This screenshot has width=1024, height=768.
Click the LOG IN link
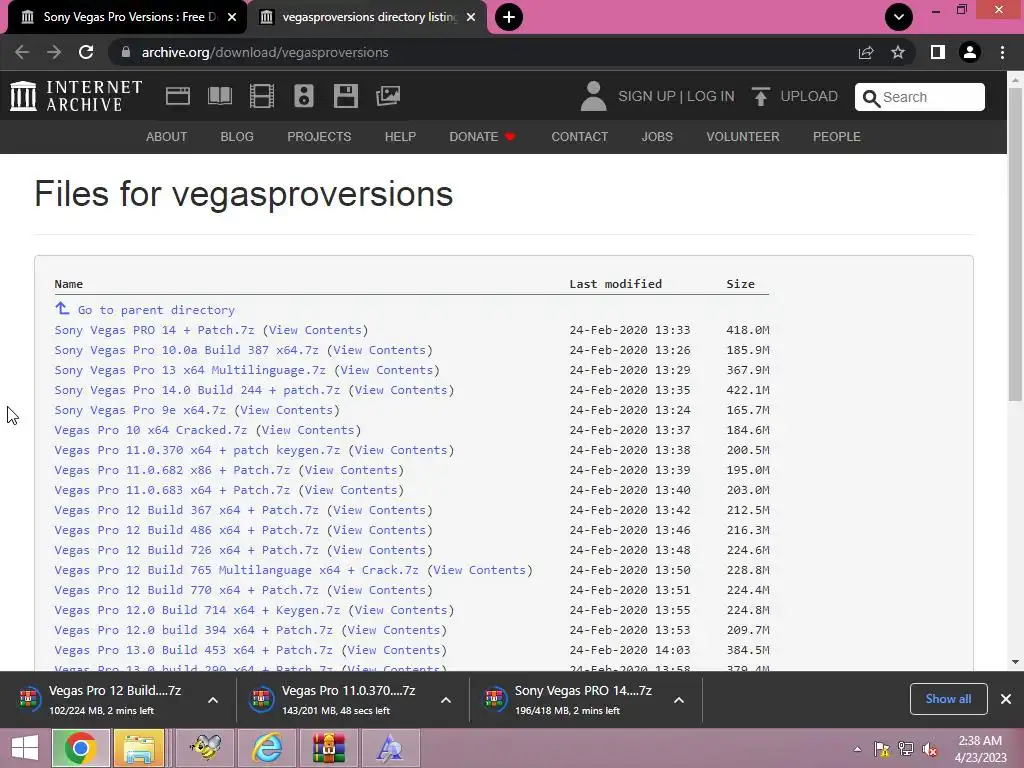[x=711, y=96]
